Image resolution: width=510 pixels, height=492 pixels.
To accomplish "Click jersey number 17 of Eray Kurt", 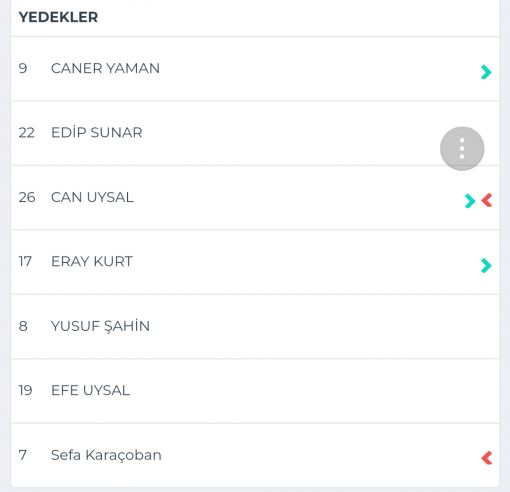I will 25,262.
